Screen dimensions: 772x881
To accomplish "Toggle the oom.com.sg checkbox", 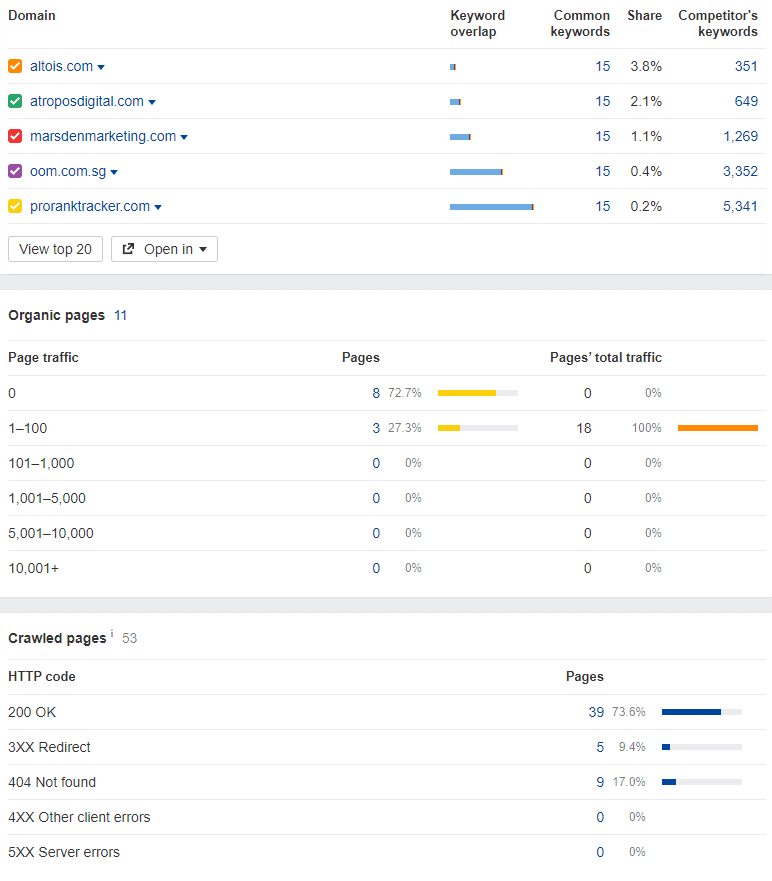I will (15, 171).
